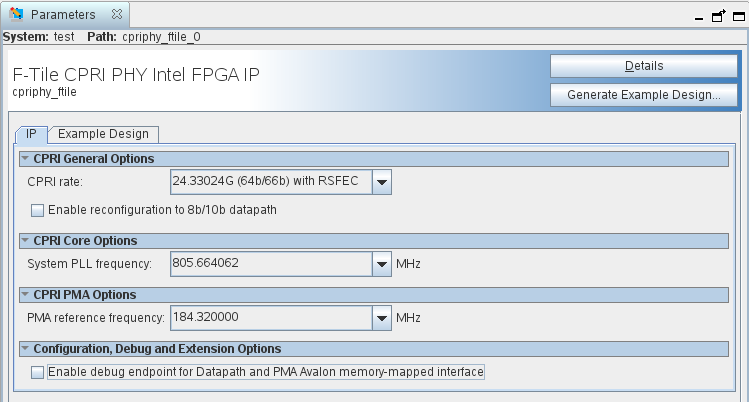Collapse the CPRI General Options section

[x=25, y=159]
